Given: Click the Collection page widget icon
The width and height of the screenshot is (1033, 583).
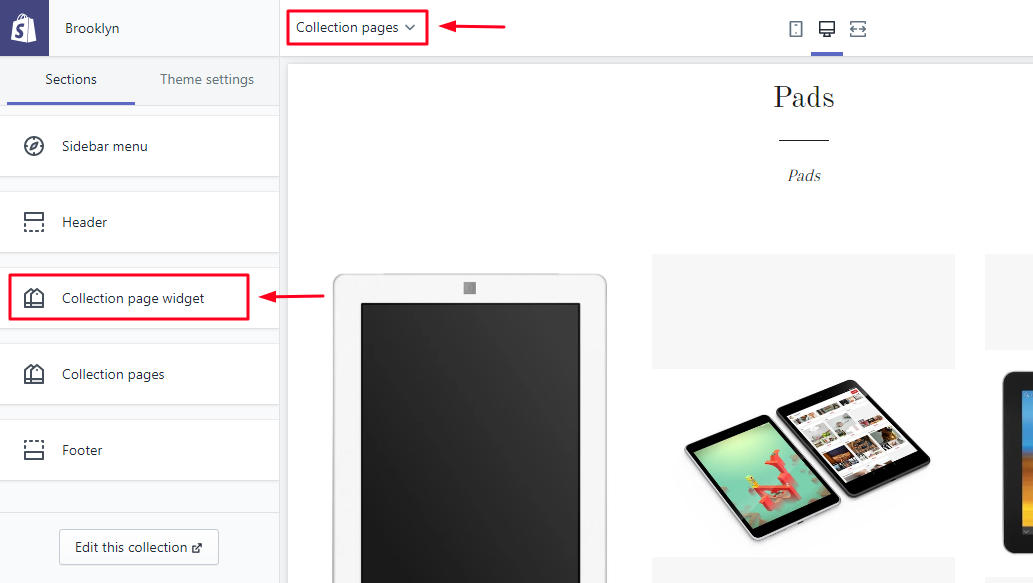Looking at the screenshot, I should point(34,298).
